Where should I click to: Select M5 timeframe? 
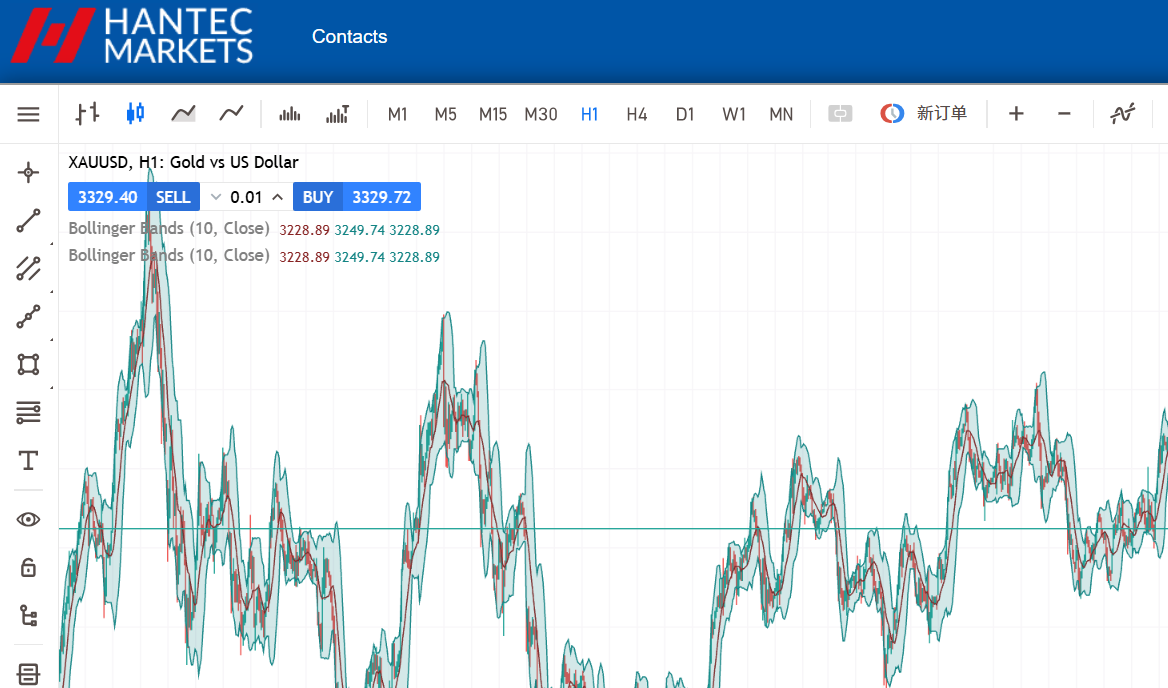tap(445, 114)
